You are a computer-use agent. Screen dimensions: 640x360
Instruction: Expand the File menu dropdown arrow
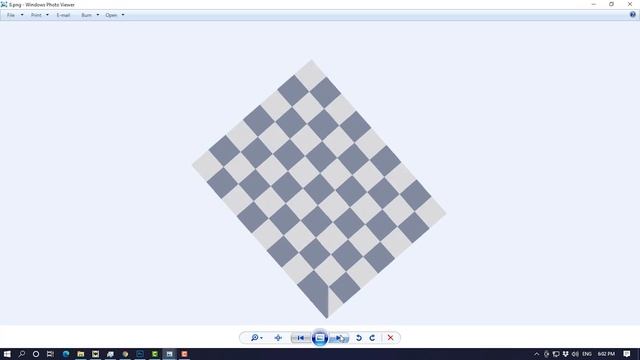point(22,15)
